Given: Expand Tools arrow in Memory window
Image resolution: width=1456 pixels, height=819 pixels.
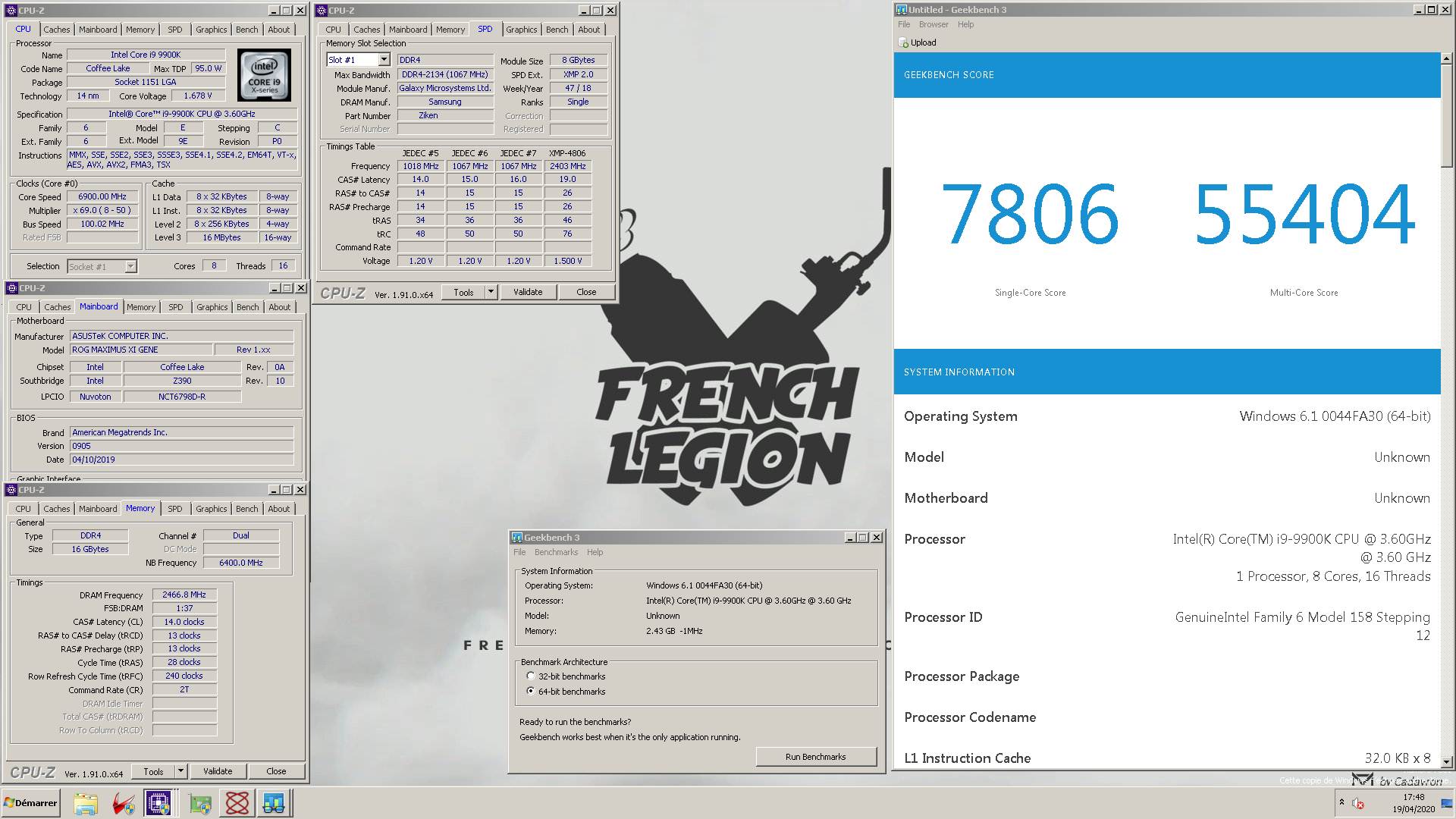Looking at the screenshot, I should [180, 771].
